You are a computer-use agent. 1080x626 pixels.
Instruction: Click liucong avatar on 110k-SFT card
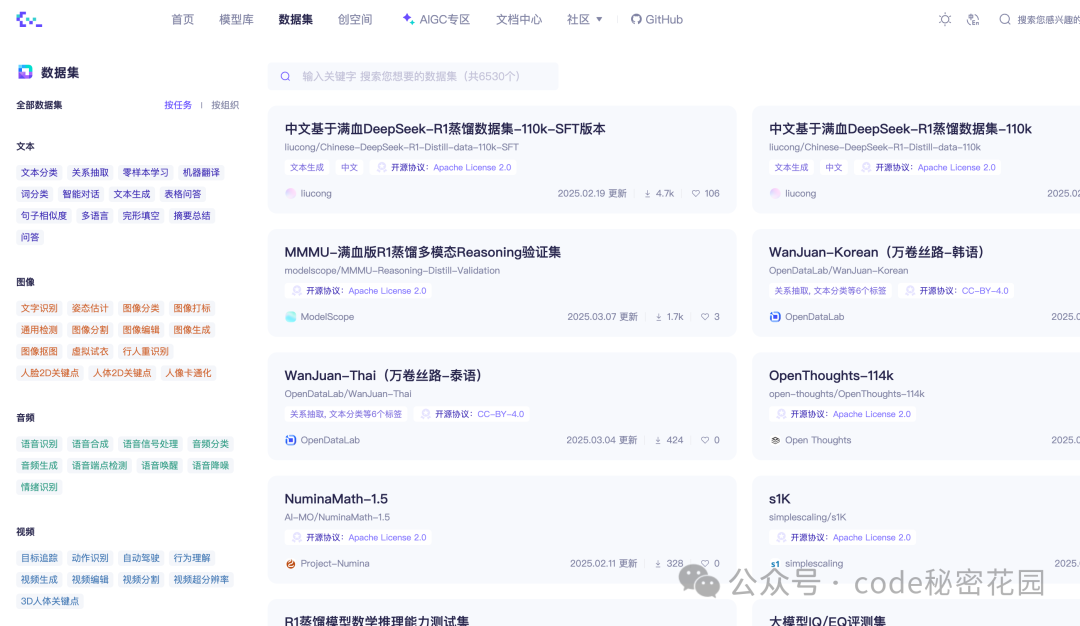(x=291, y=194)
